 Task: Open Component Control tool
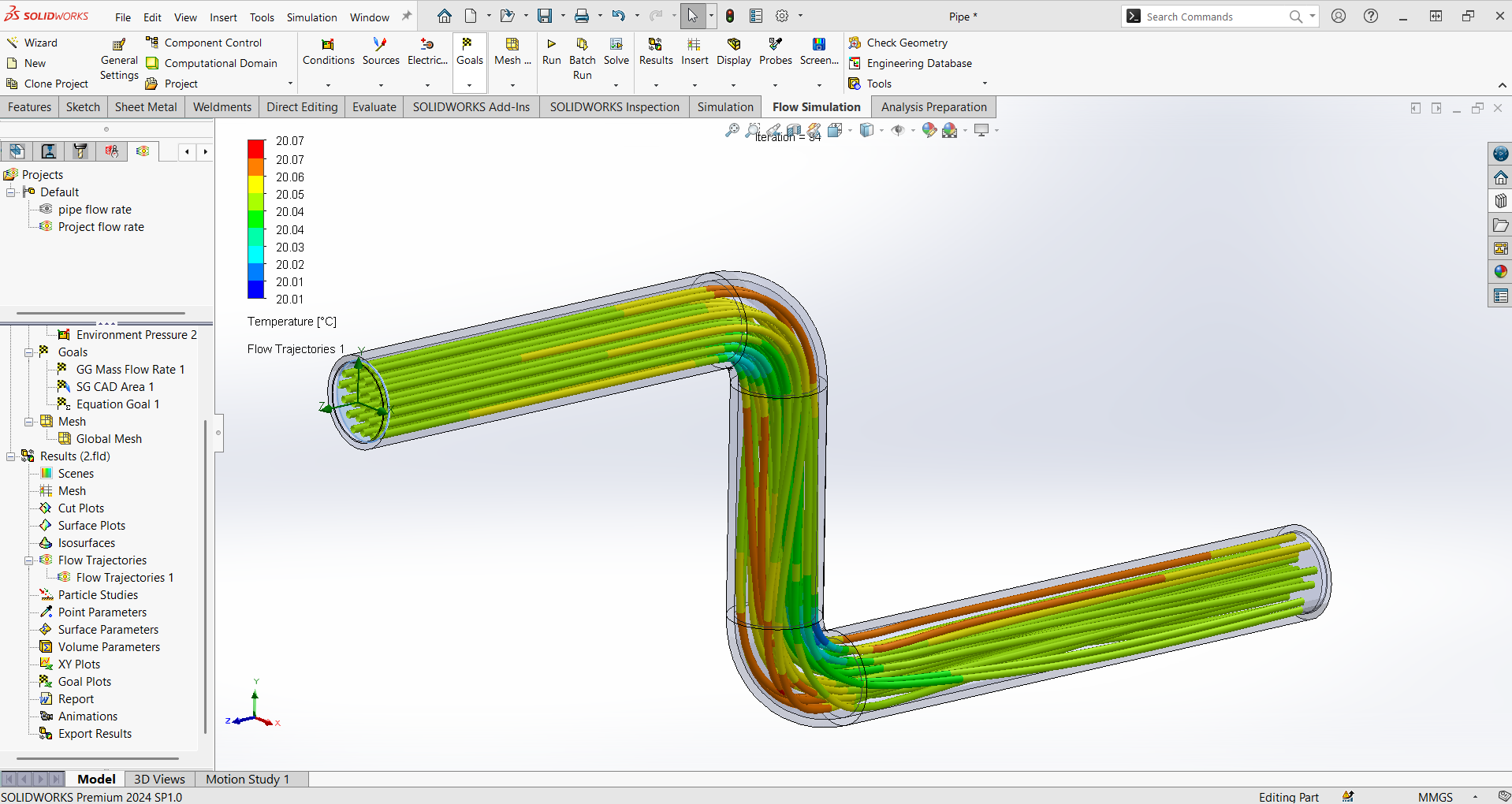[203, 43]
